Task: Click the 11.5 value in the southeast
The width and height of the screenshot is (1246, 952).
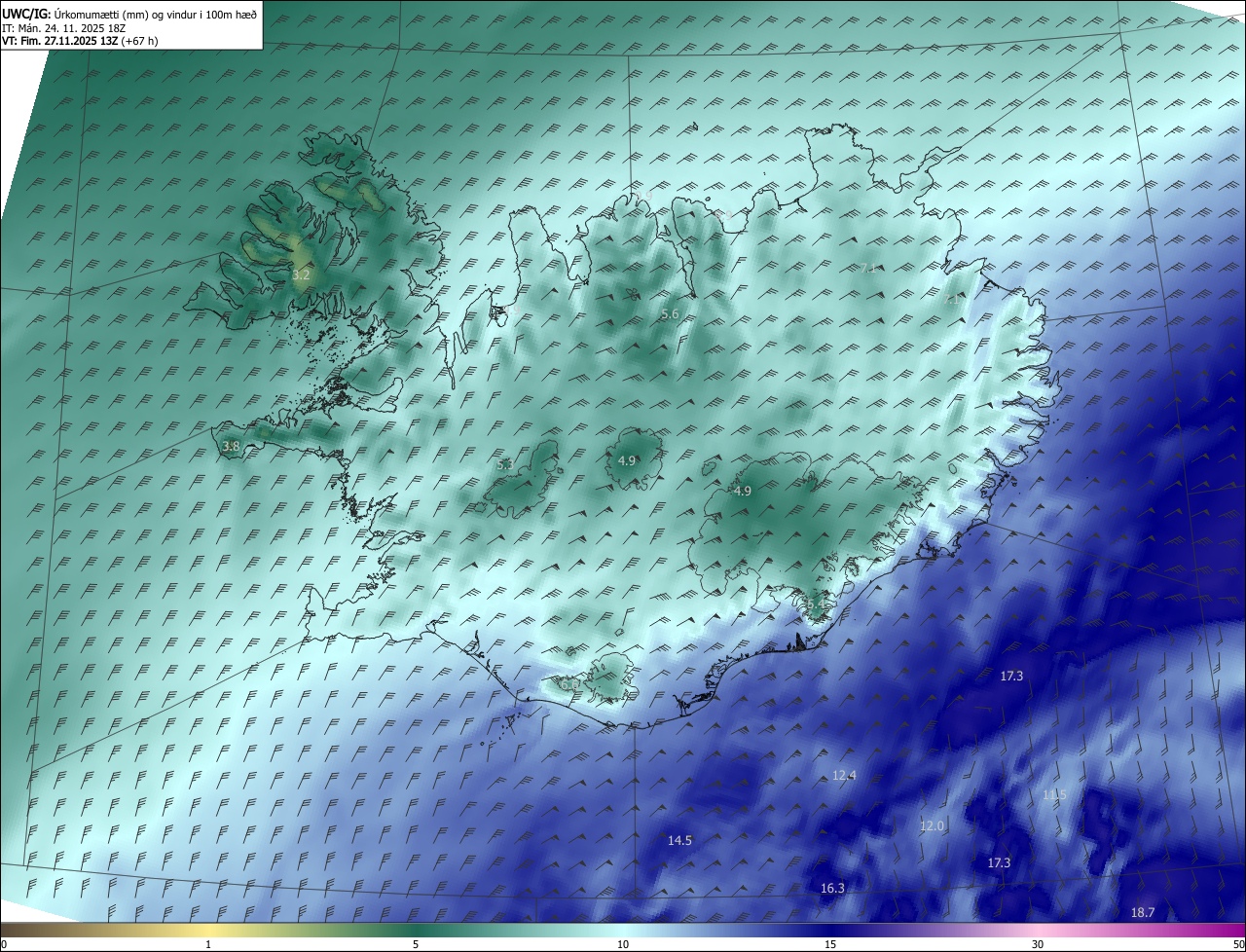Action: coord(1054,795)
